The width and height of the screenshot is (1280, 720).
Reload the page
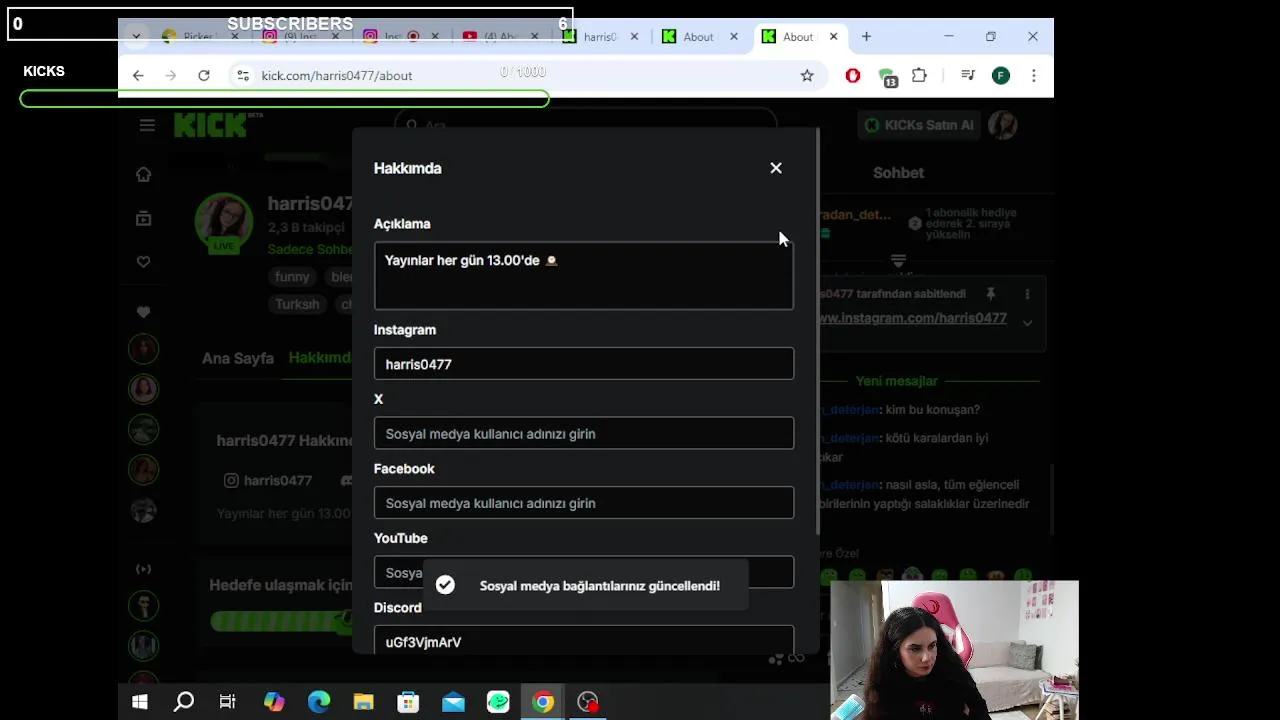pyautogui.click(x=204, y=75)
